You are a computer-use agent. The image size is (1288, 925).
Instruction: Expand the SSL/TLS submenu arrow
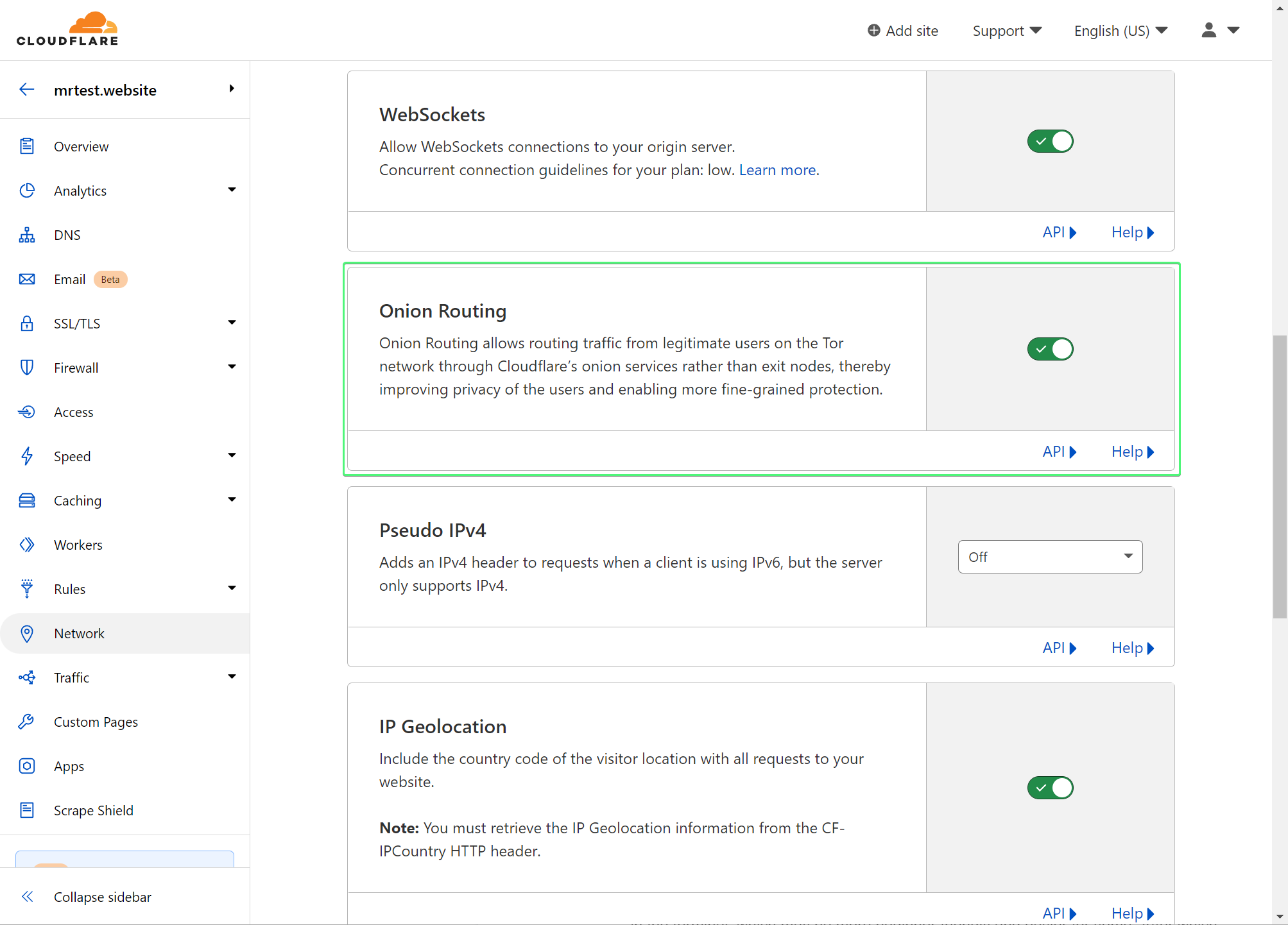(232, 322)
